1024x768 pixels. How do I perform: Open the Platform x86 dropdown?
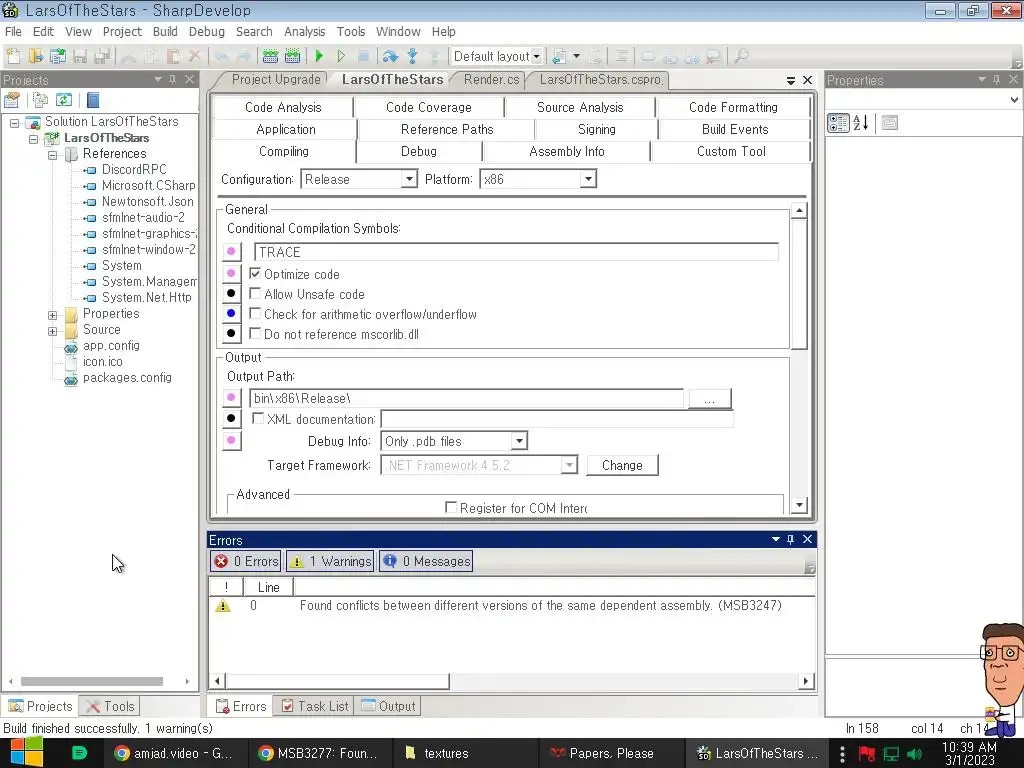(x=588, y=179)
